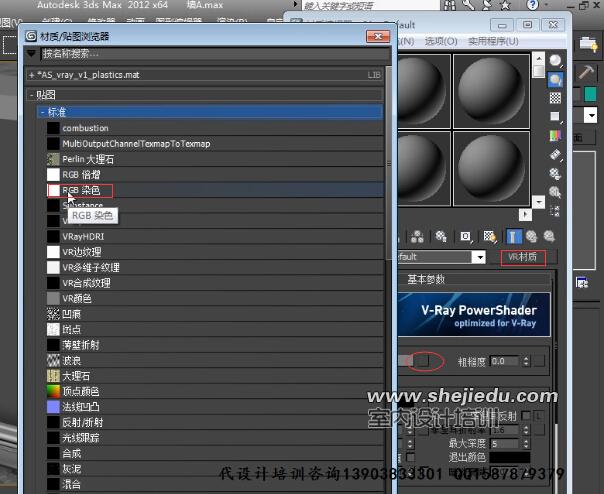604x494 pixels.
Task: Click the map button right of 粗糙度
Action: click(x=539, y=361)
